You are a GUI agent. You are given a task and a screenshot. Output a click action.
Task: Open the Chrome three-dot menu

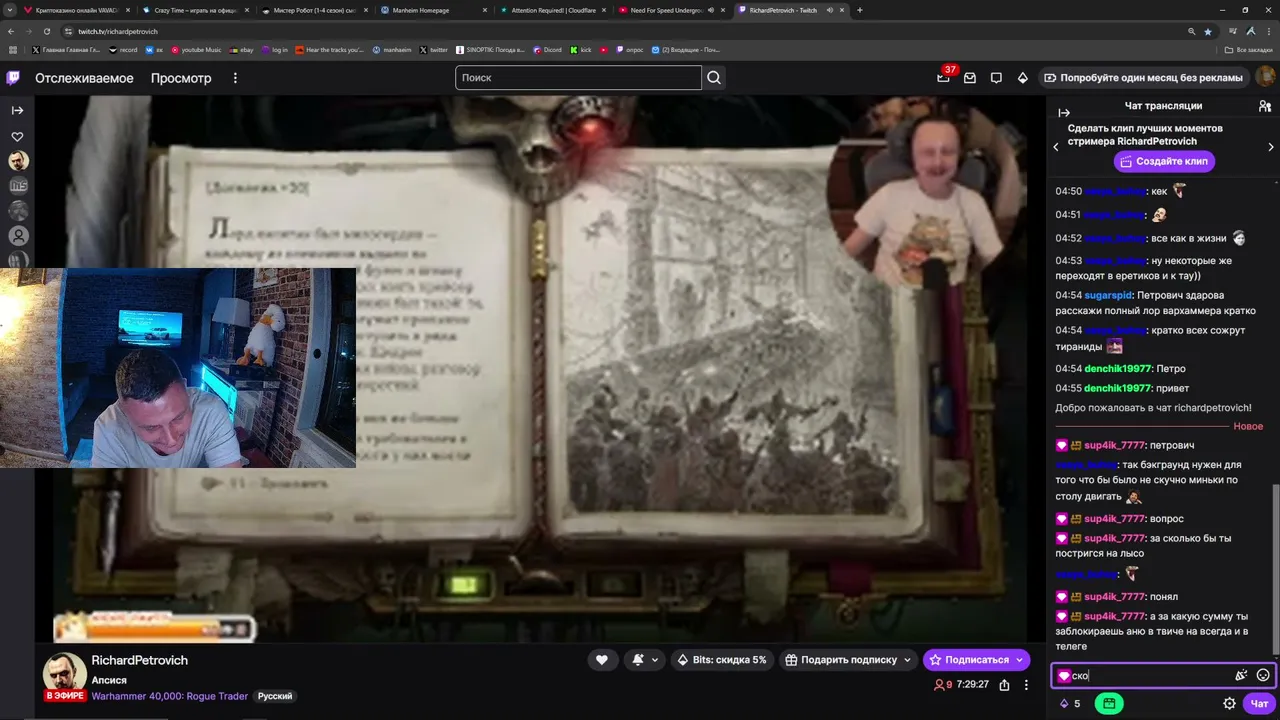point(1271,31)
